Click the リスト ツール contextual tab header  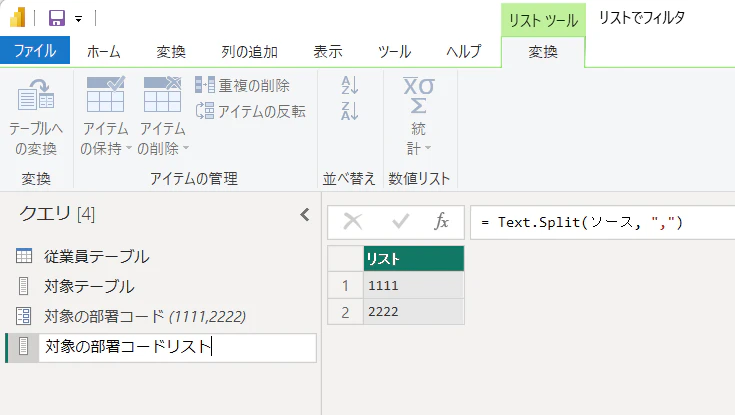543,20
